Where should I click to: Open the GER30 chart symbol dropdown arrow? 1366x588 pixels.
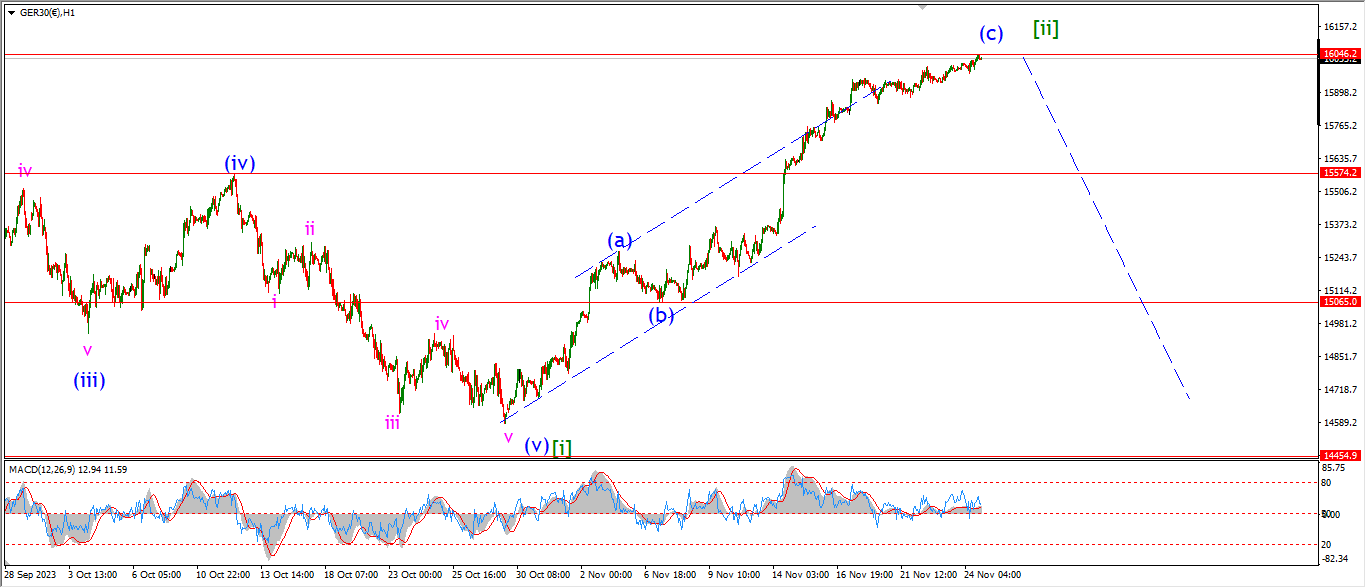coord(11,12)
